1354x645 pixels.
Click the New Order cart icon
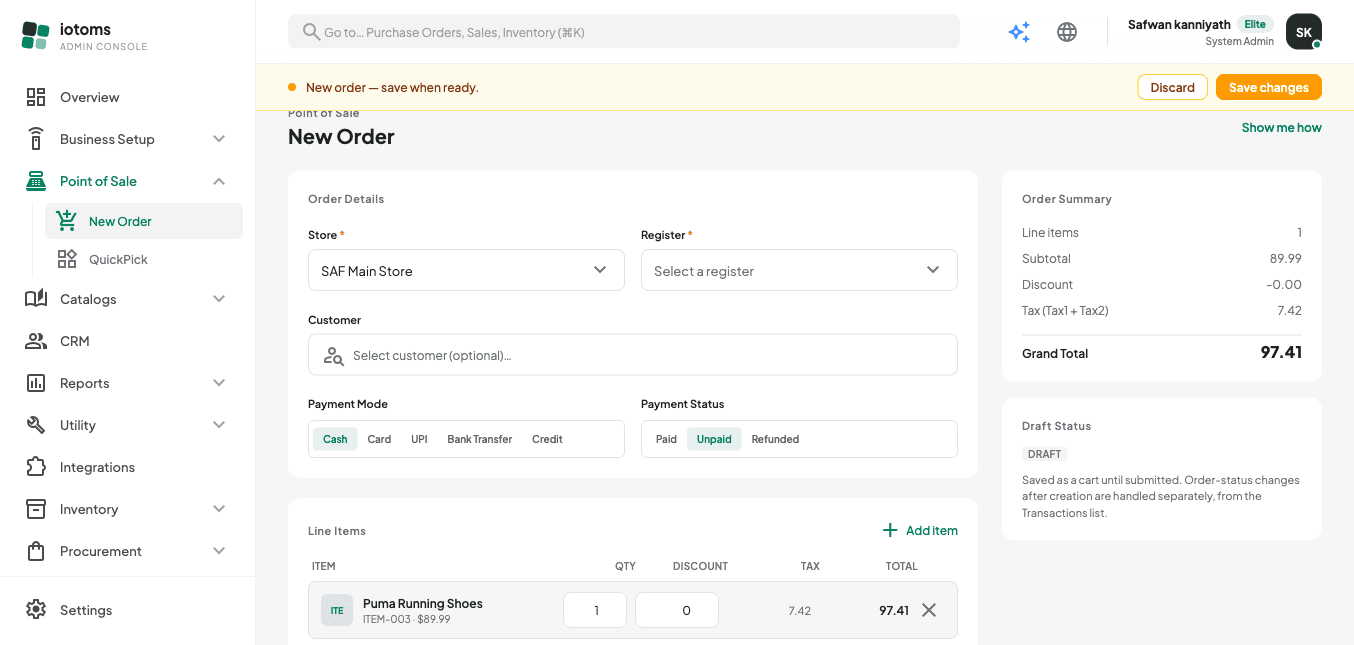[x=67, y=221]
